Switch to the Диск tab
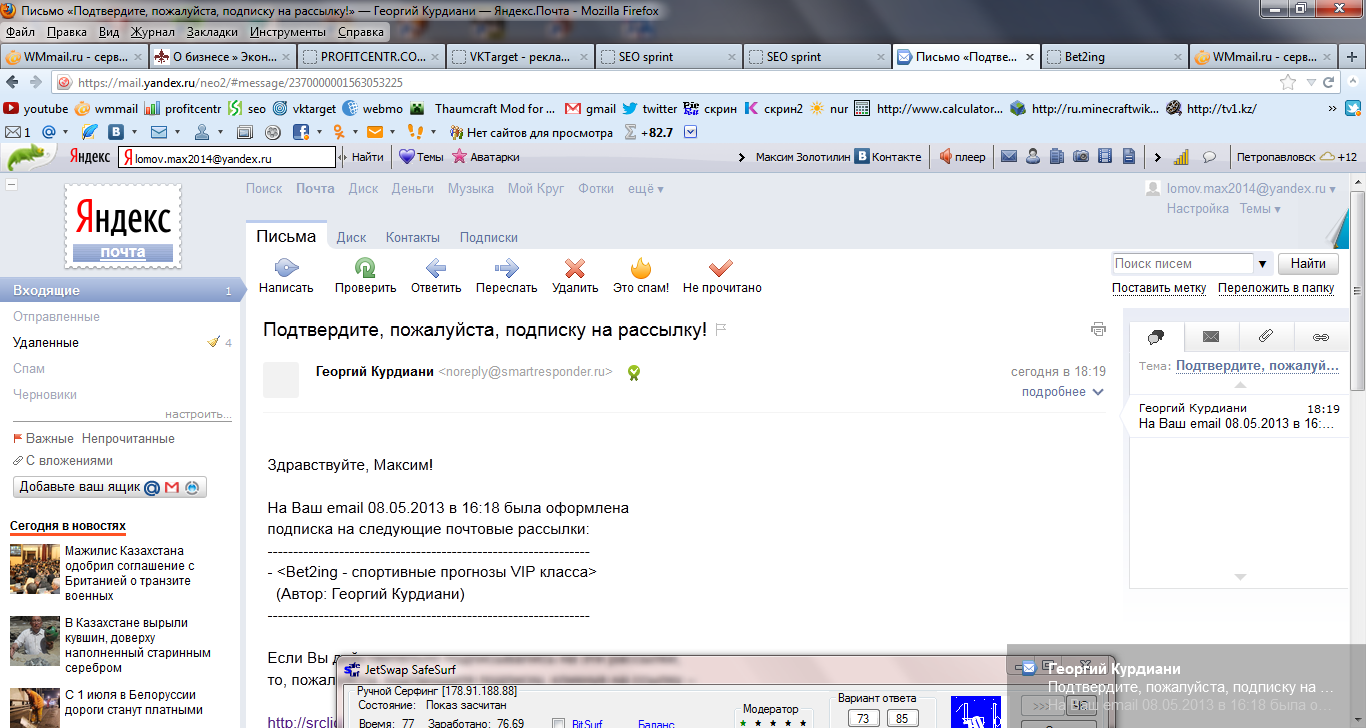1366x728 pixels. click(351, 238)
